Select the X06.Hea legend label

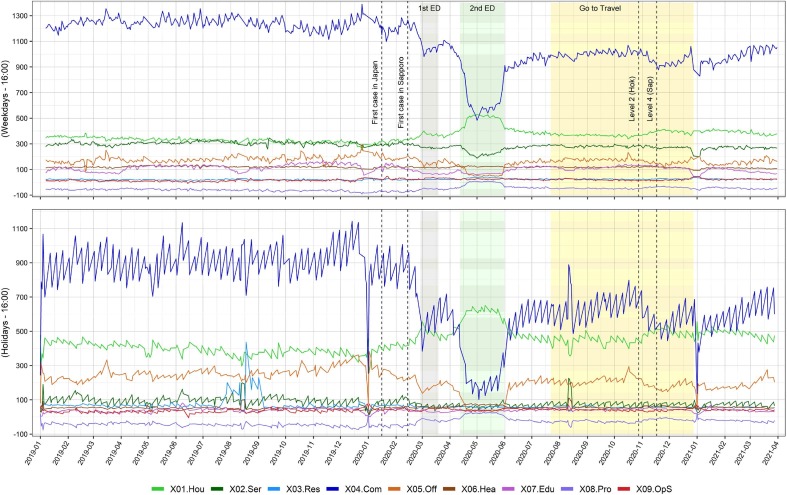point(479,489)
